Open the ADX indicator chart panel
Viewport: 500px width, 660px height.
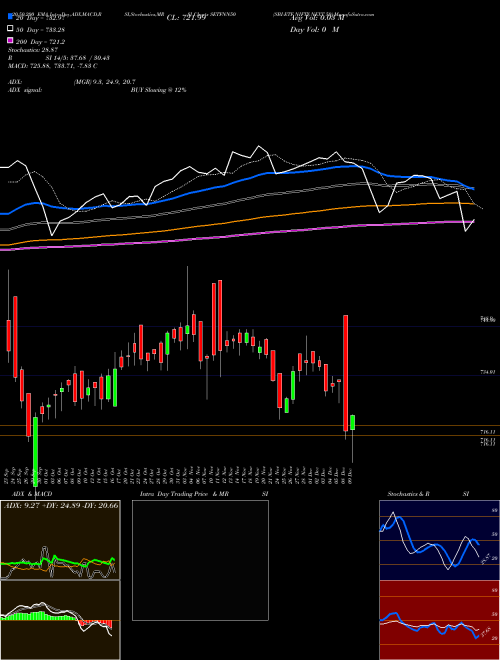[x=60, y=540]
